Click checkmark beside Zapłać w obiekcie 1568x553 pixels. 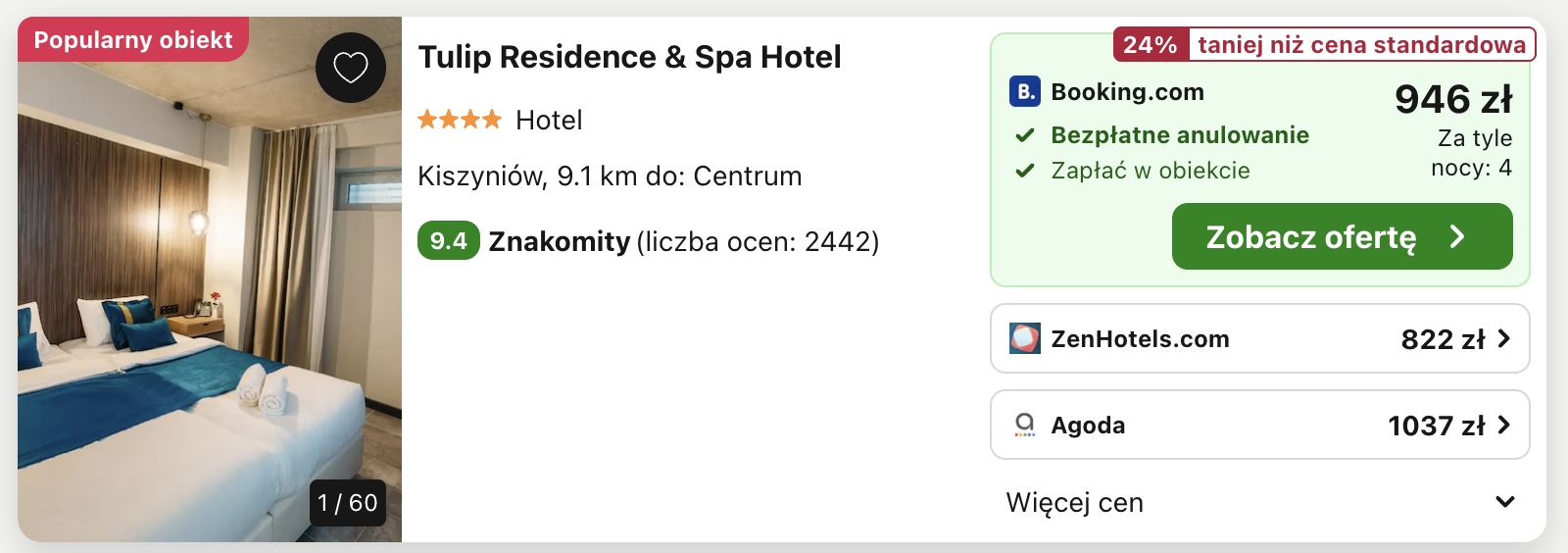[x=1025, y=171]
